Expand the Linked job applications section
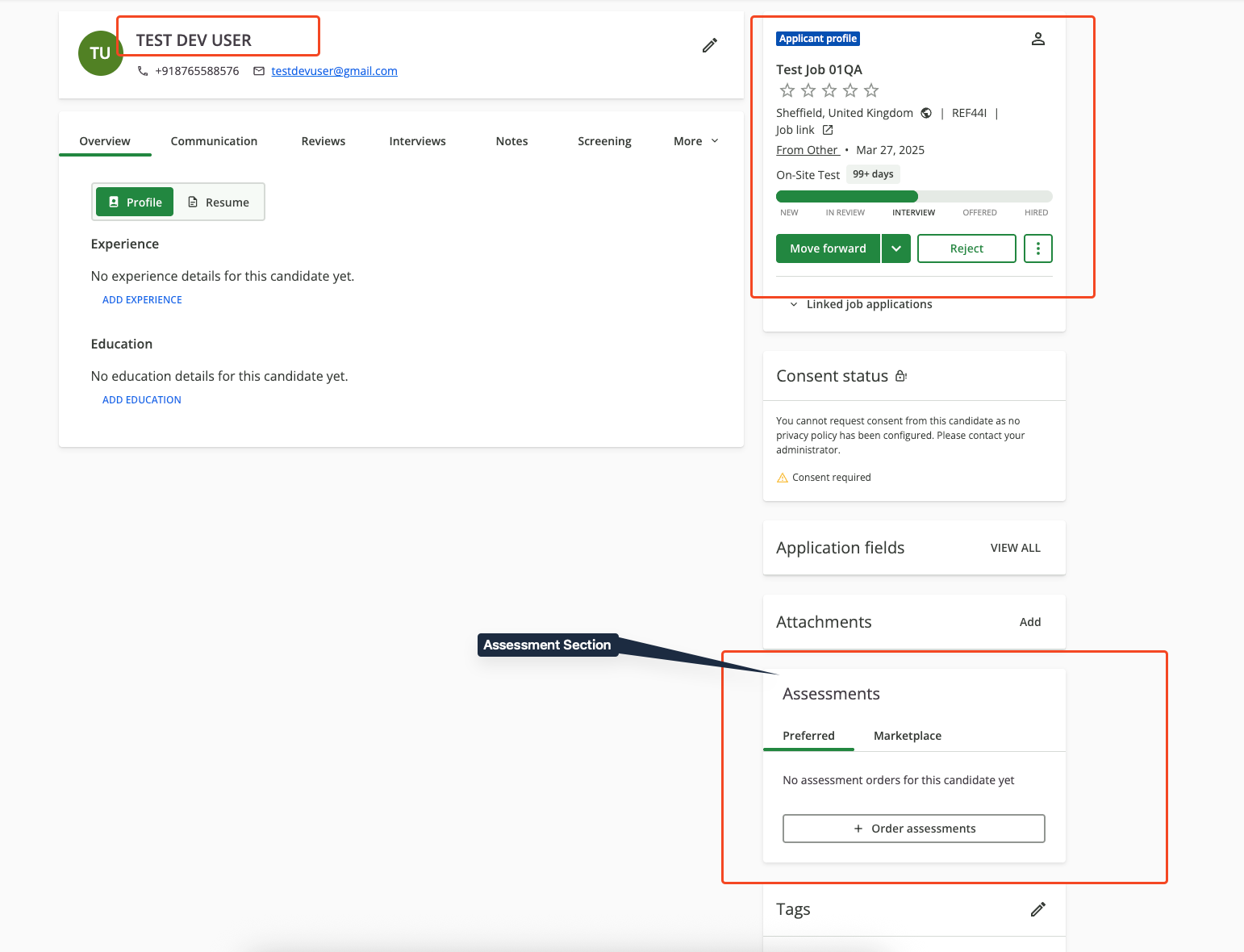 click(793, 304)
